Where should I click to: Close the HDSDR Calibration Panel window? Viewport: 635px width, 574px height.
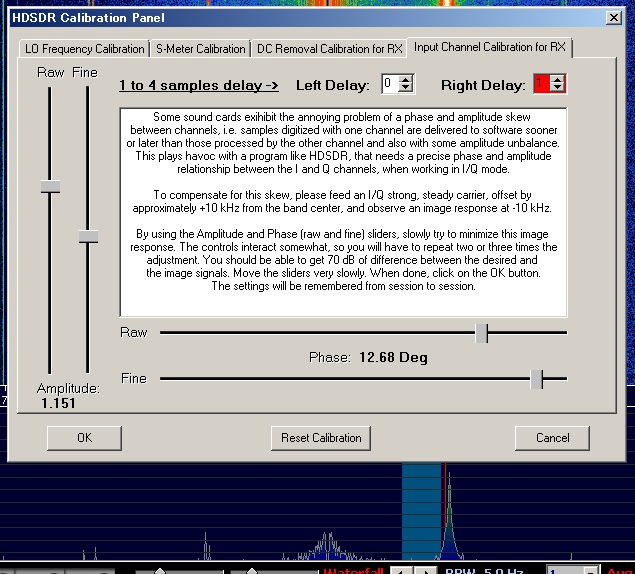click(614, 17)
